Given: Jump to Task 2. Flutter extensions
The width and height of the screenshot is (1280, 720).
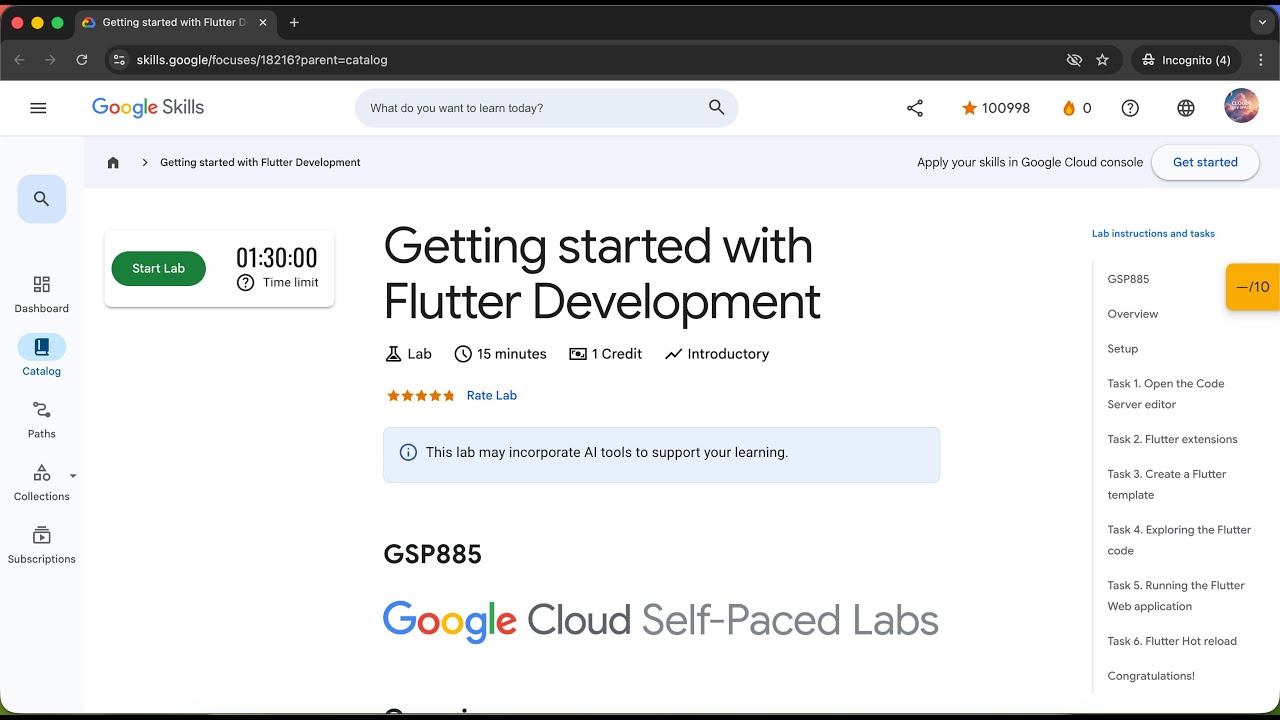Looking at the screenshot, I should pos(1172,439).
